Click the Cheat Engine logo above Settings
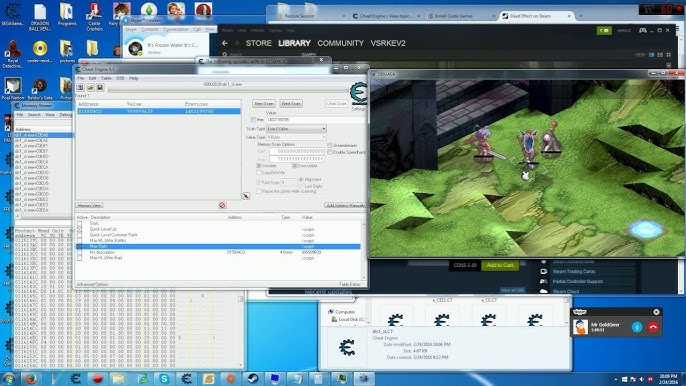 pos(359,94)
